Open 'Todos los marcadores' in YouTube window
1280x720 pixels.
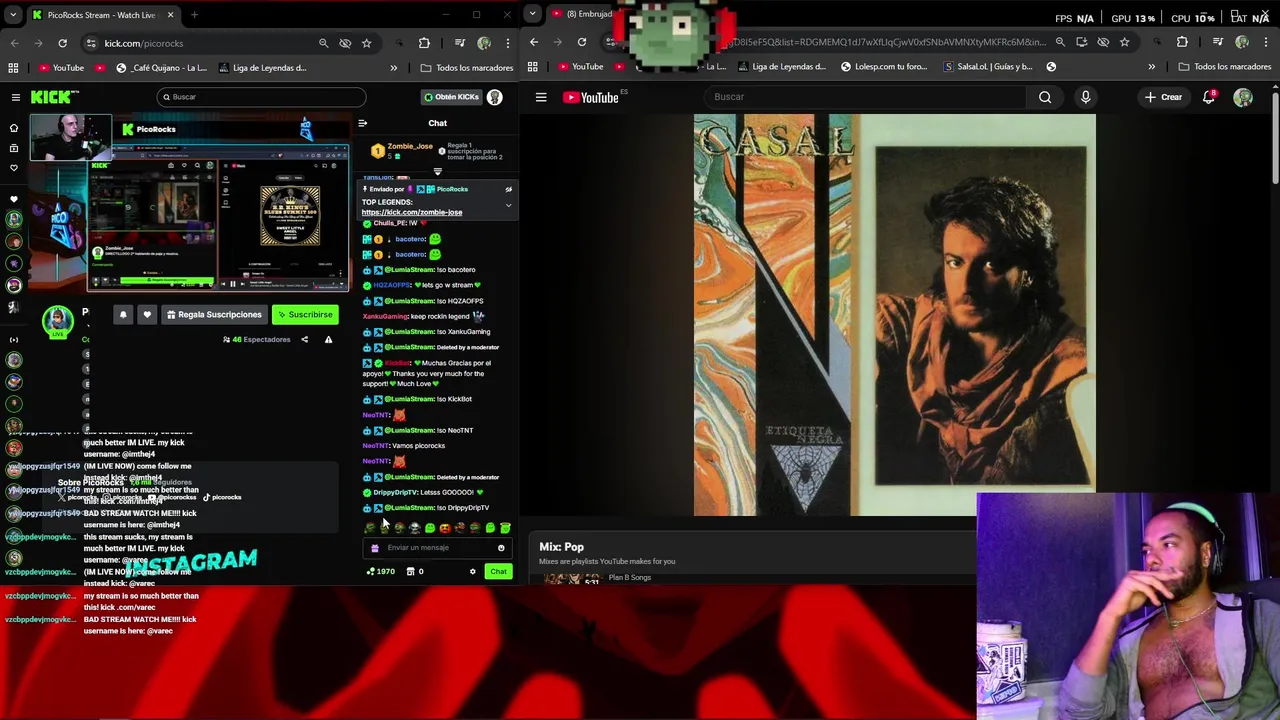[x=1225, y=67]
